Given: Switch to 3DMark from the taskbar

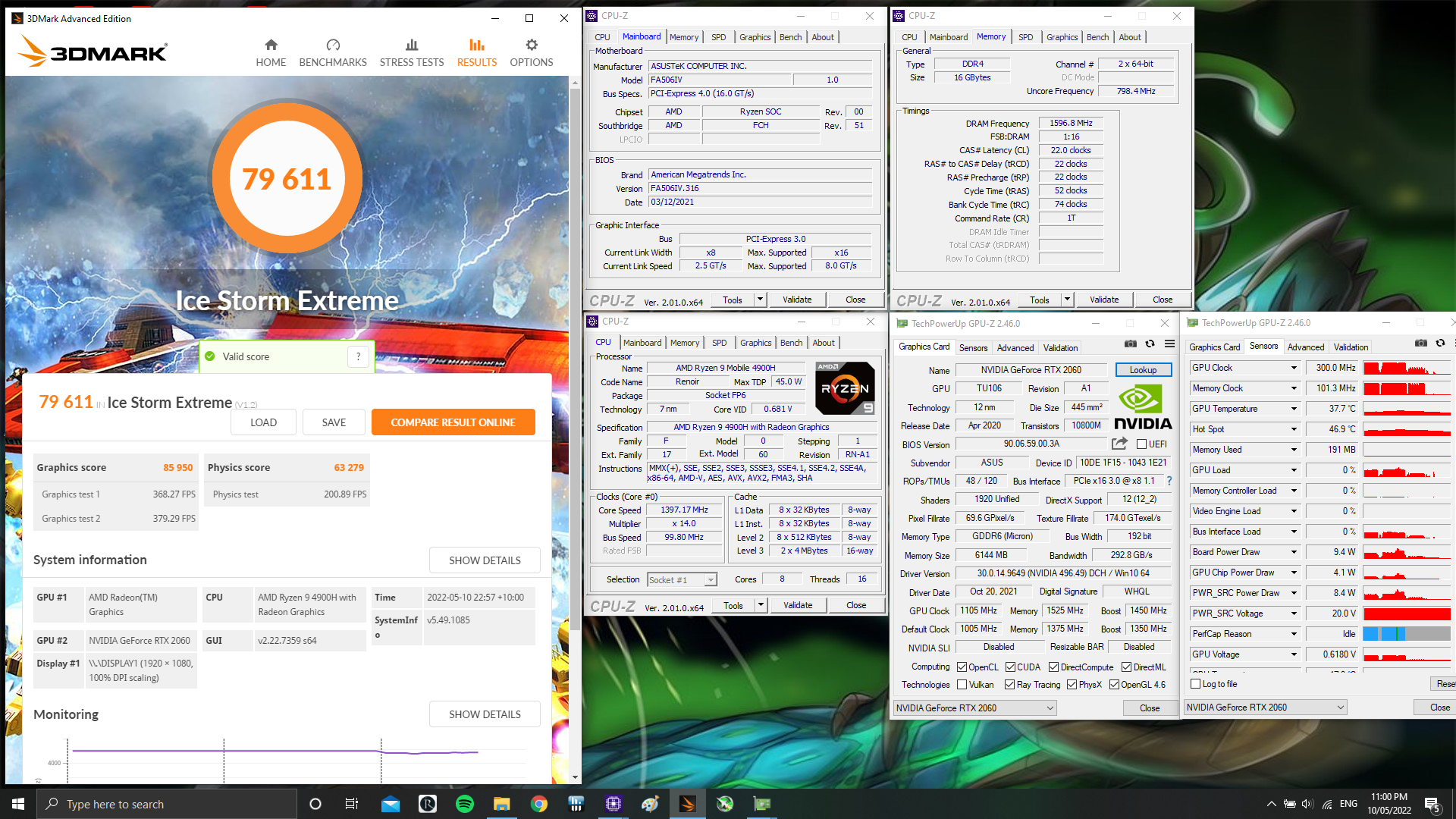Looking at the screenshot, I should click(x=688, y=804).
